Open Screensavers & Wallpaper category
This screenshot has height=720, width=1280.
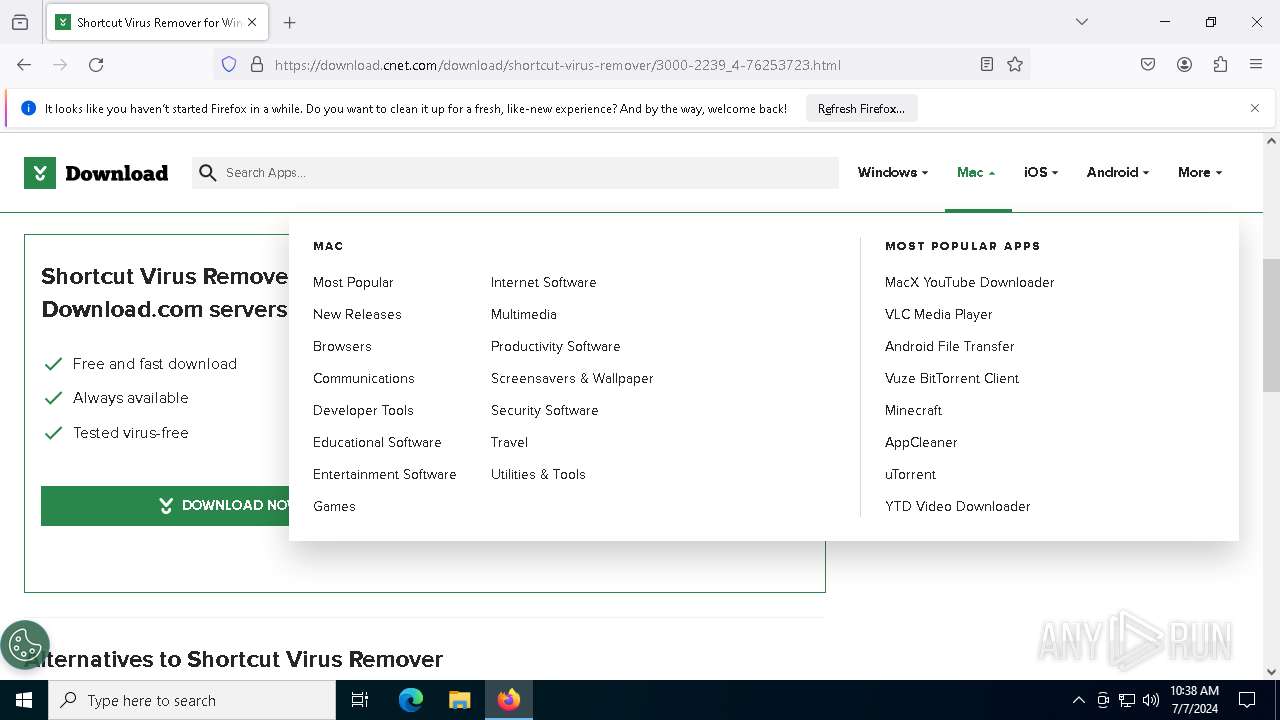coord(572,378)
